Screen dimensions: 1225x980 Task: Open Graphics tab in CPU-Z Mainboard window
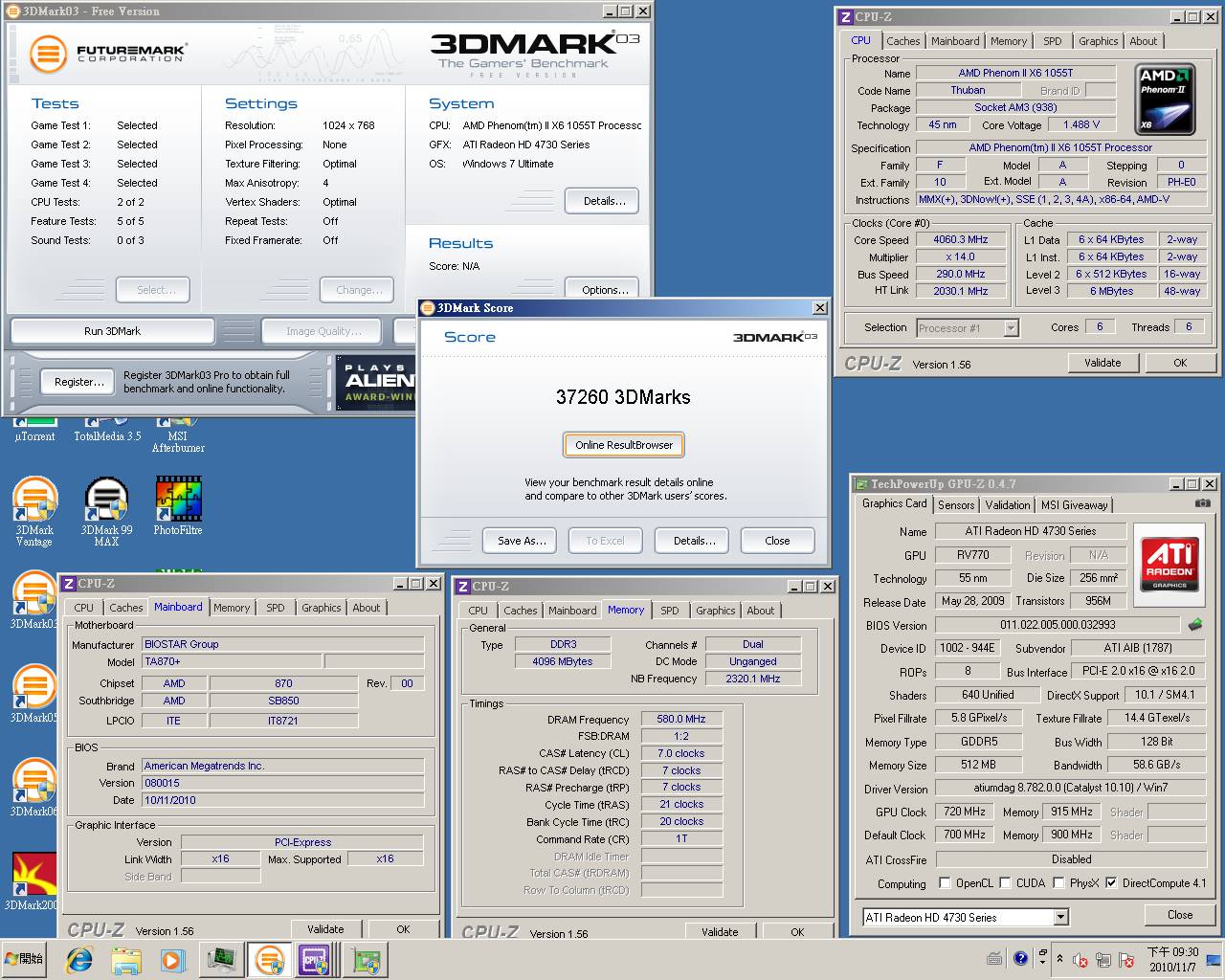[x=321, y=608]
